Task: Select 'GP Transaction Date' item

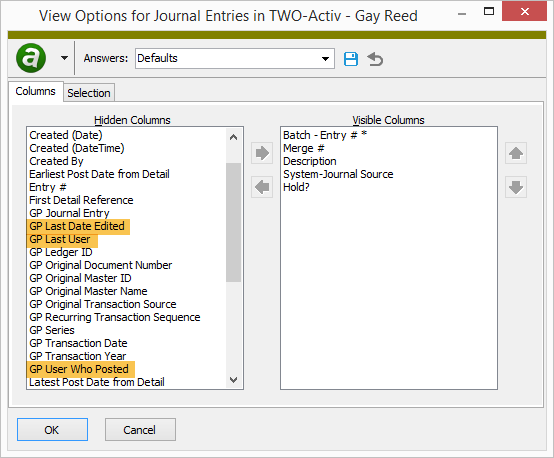Action: tap(78, 343)
